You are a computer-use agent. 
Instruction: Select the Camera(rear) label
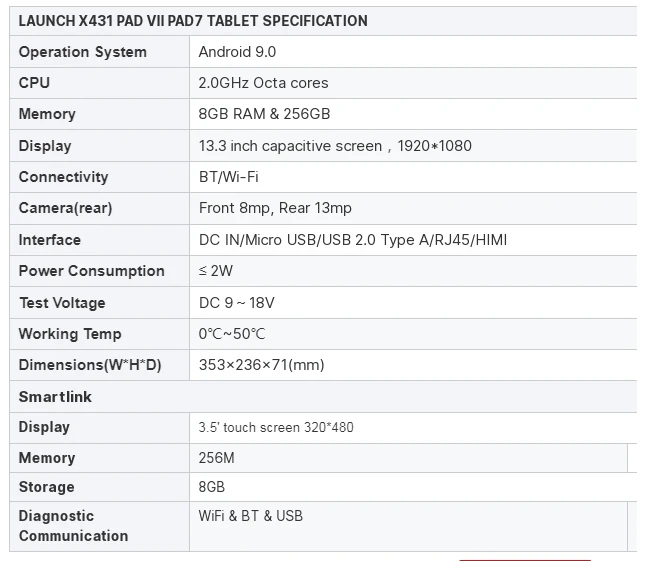coord(65,208)
